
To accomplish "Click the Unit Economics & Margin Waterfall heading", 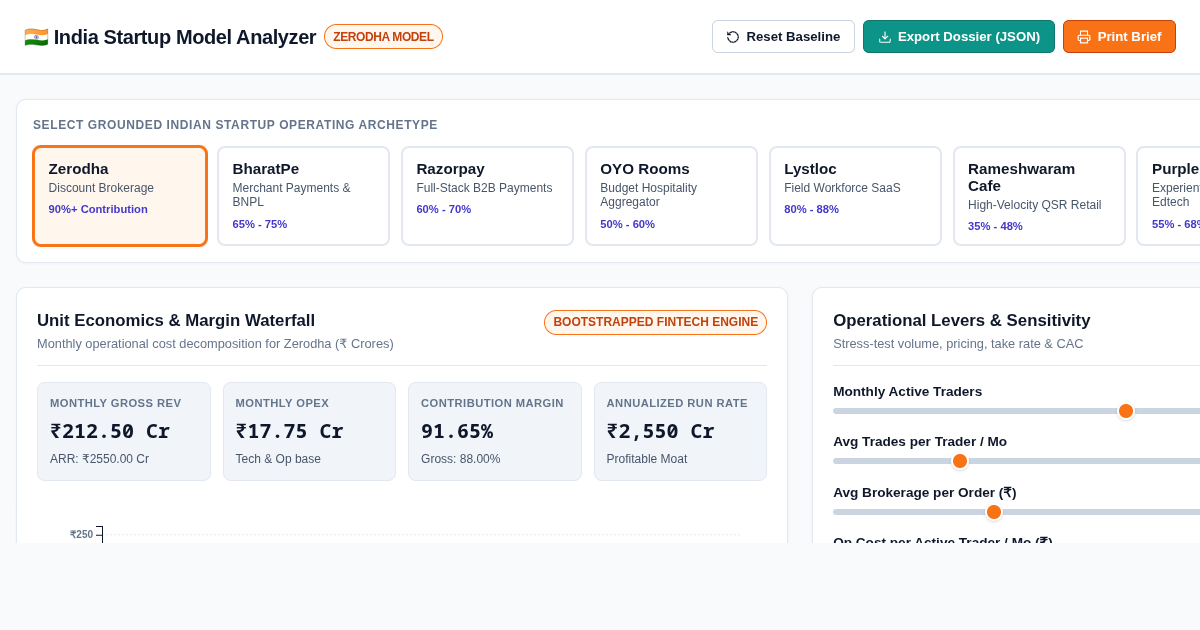I will pyautogui.click(x=176, y=321).
